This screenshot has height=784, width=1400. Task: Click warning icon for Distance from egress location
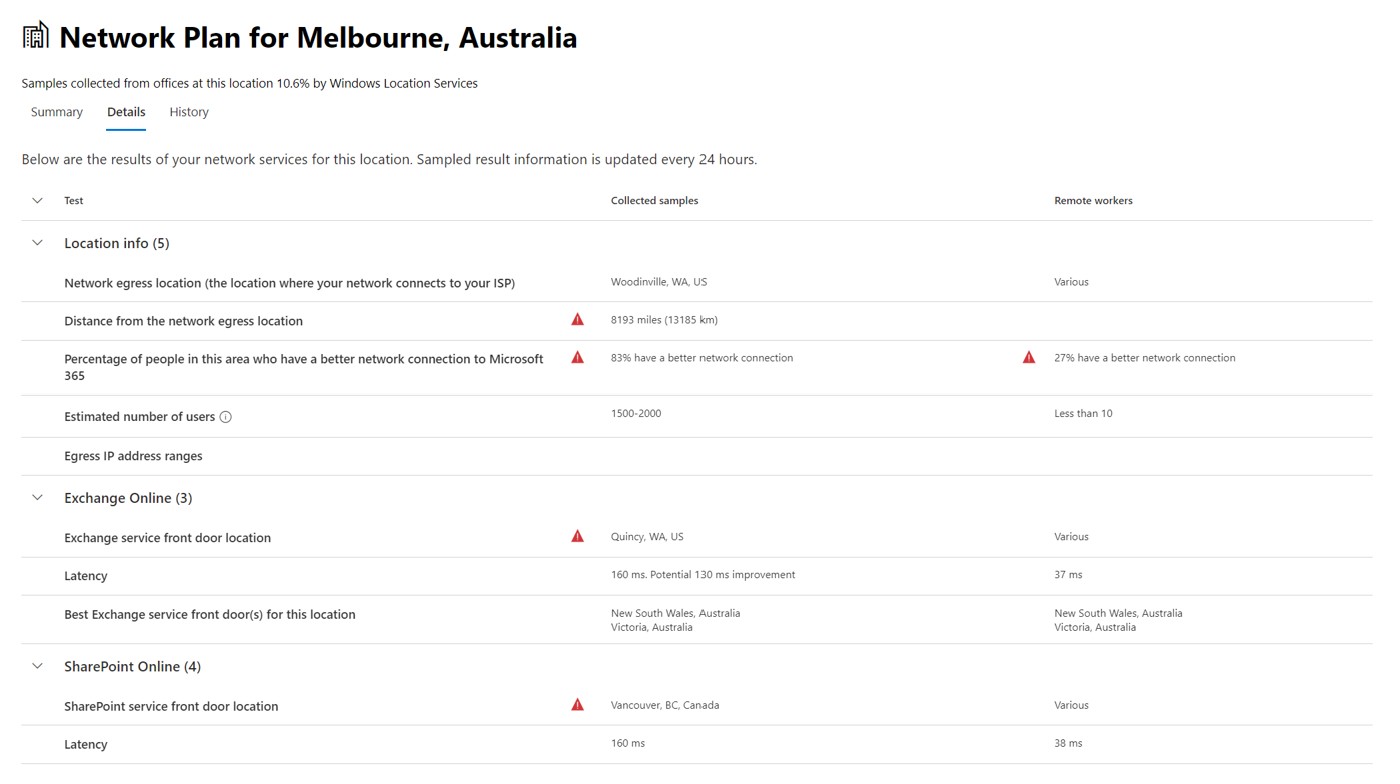577,320
